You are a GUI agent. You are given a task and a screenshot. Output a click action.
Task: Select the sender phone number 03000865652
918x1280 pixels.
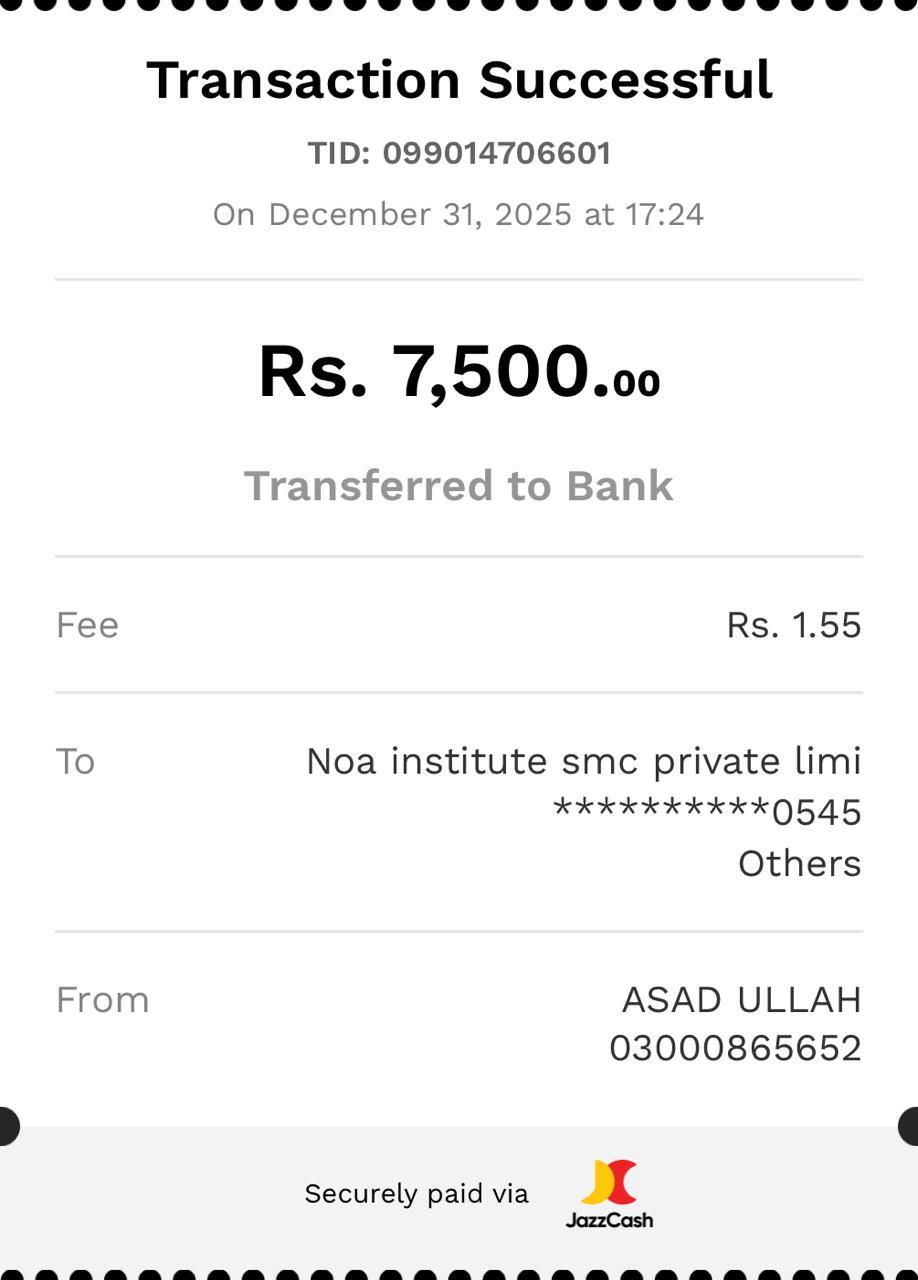735,1048
